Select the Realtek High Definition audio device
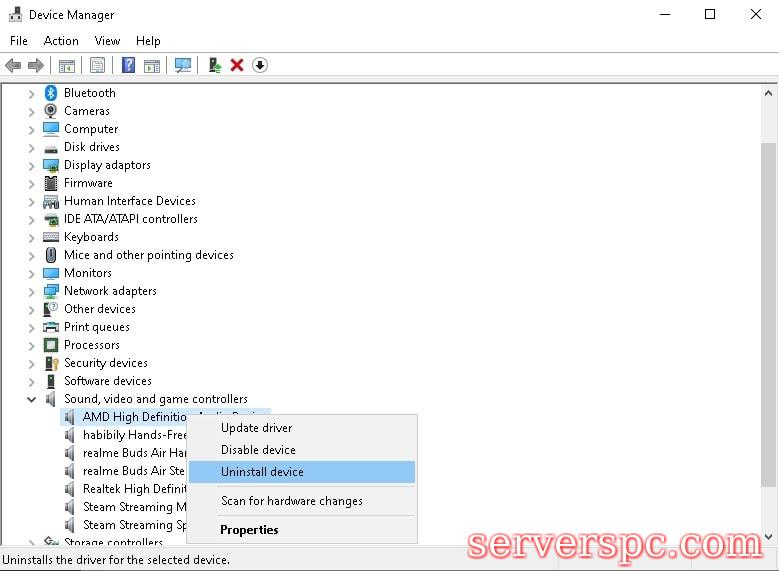 coord(134,489)
